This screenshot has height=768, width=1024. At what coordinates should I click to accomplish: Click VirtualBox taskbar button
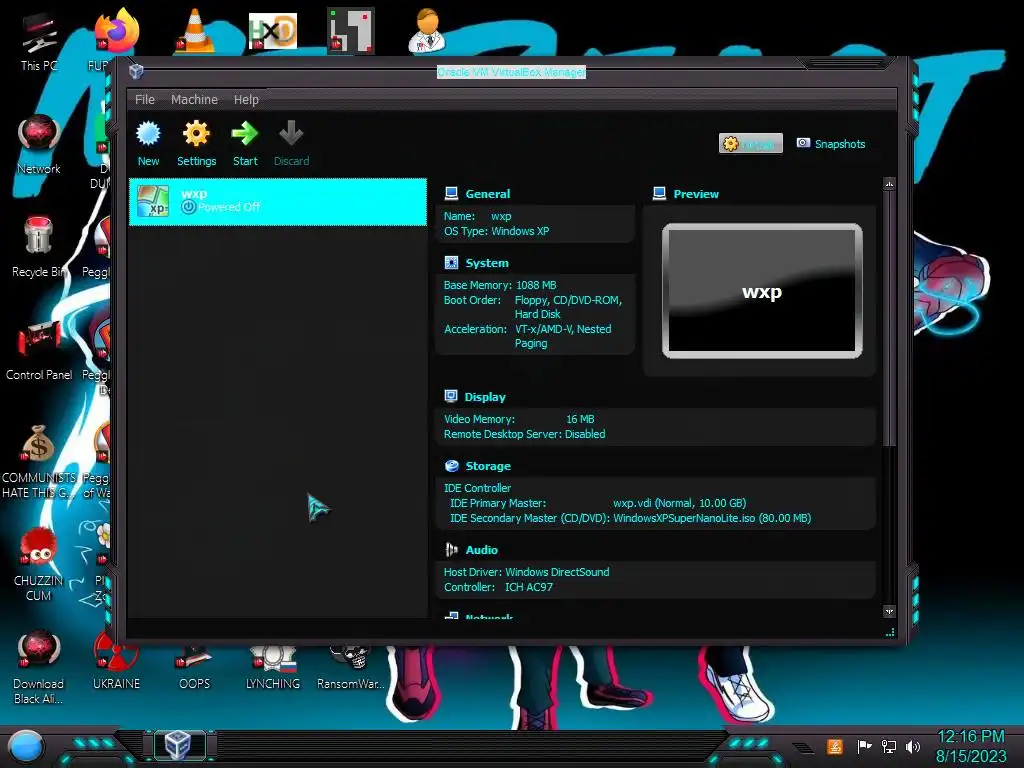pyautogui.click(x=179, y=745)
